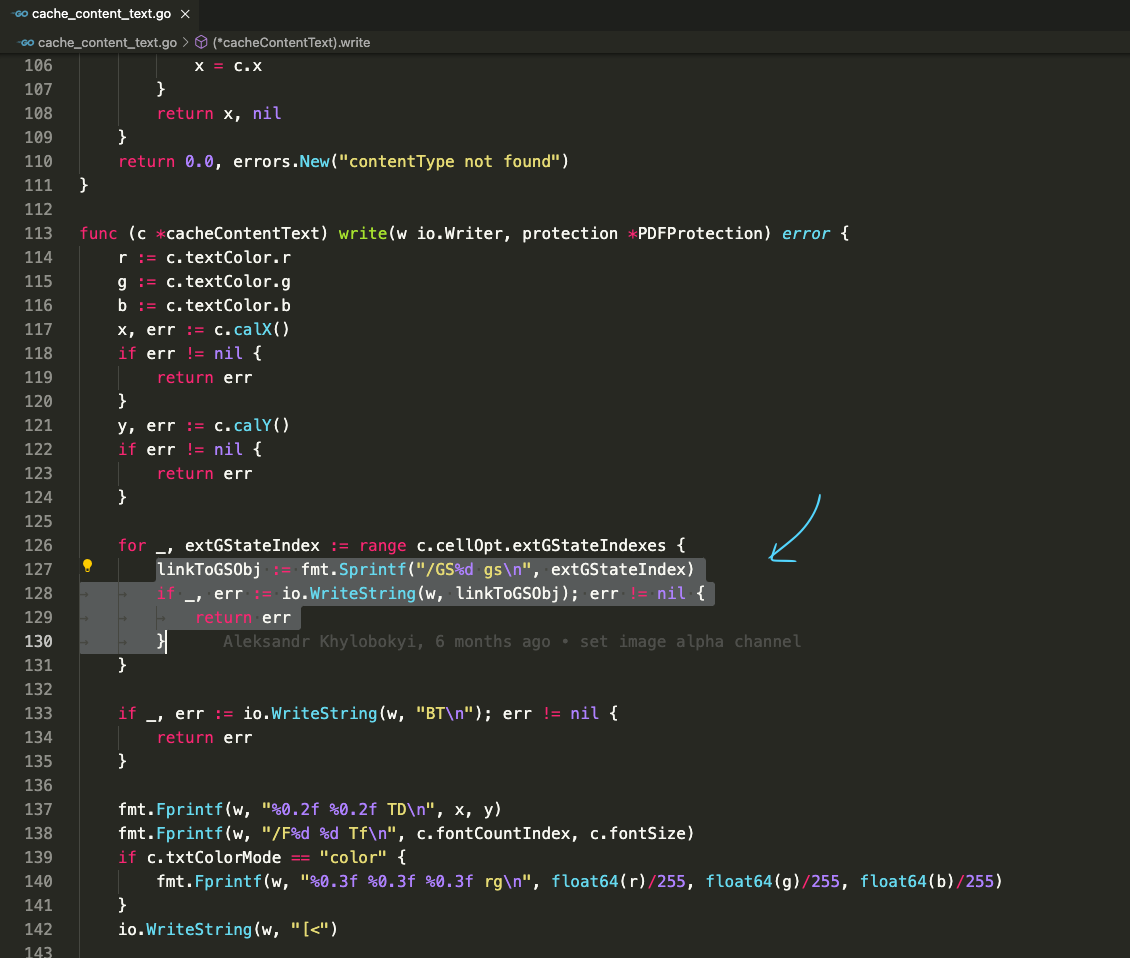
Task: Select the cache_content_text.go editor tab
Action: click(x=101, y=14)
